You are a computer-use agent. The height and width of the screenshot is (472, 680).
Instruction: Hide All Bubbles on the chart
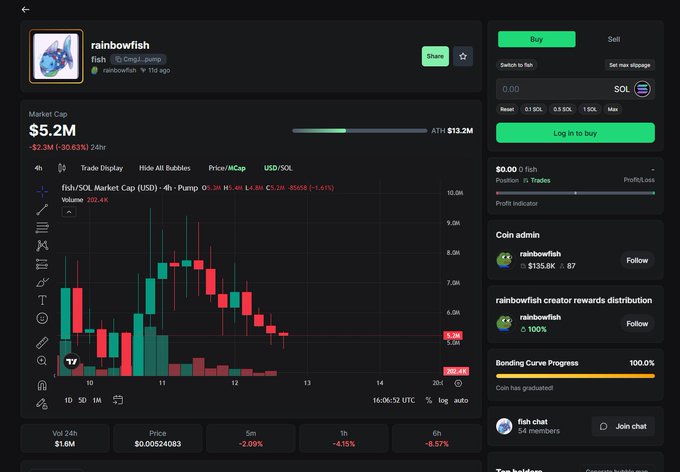pyautogui.click(x=165, y=168)
